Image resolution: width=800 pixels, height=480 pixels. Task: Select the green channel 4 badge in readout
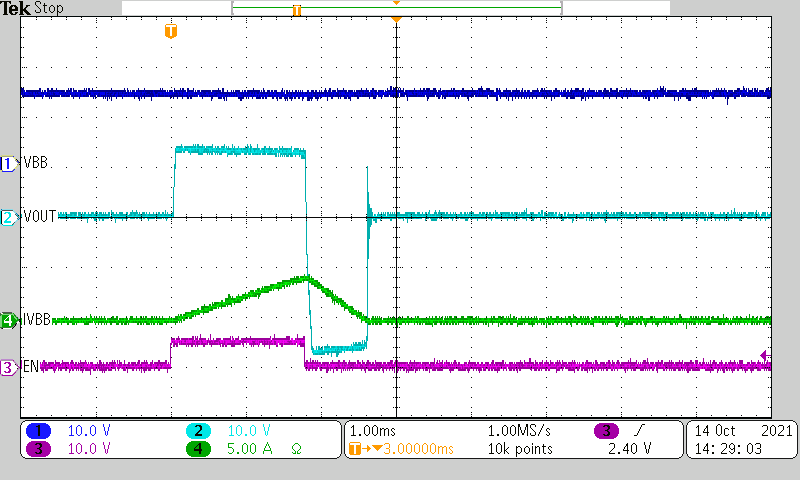point(198,448)
